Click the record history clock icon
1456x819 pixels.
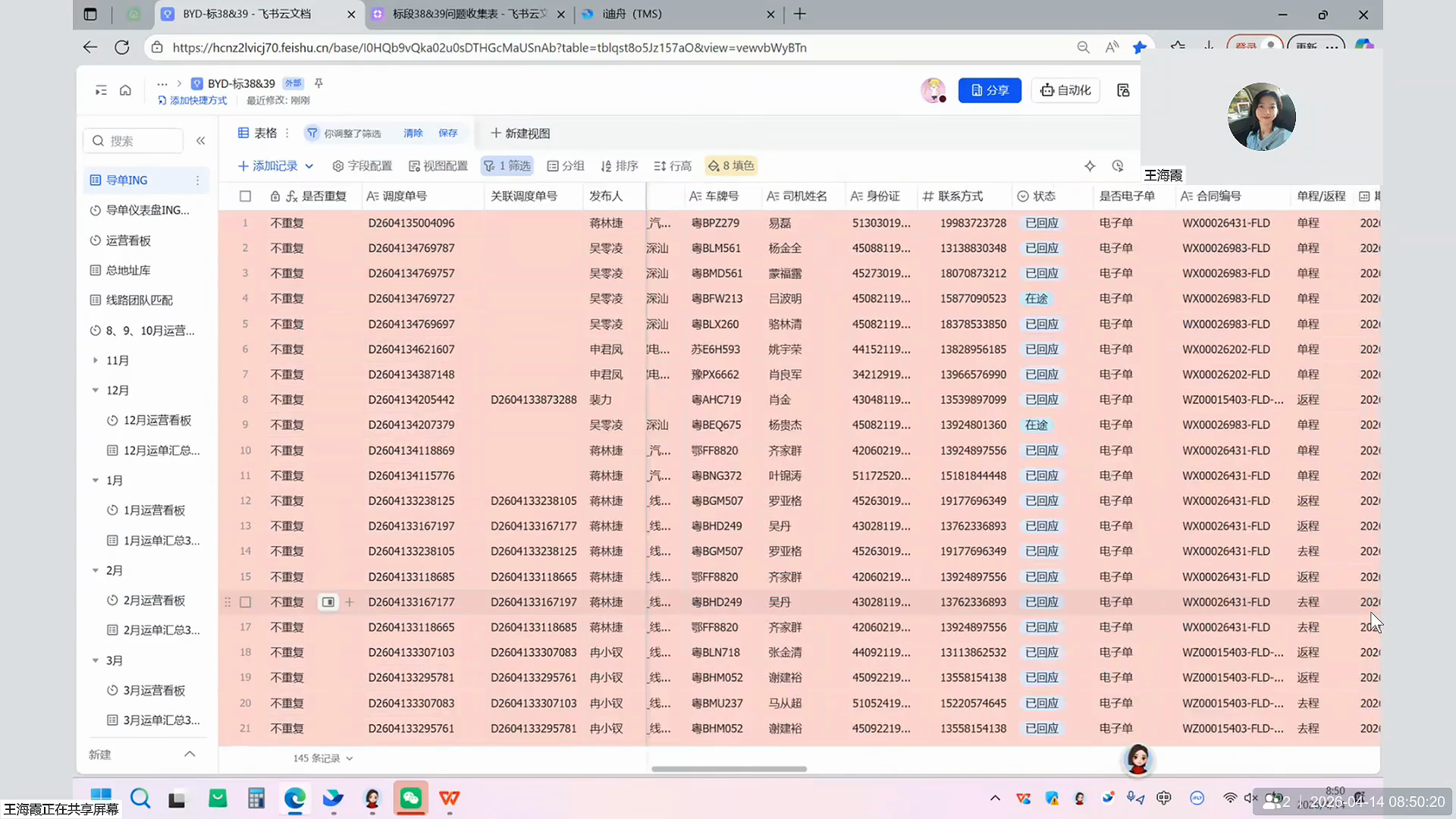tap(1118, 165)
